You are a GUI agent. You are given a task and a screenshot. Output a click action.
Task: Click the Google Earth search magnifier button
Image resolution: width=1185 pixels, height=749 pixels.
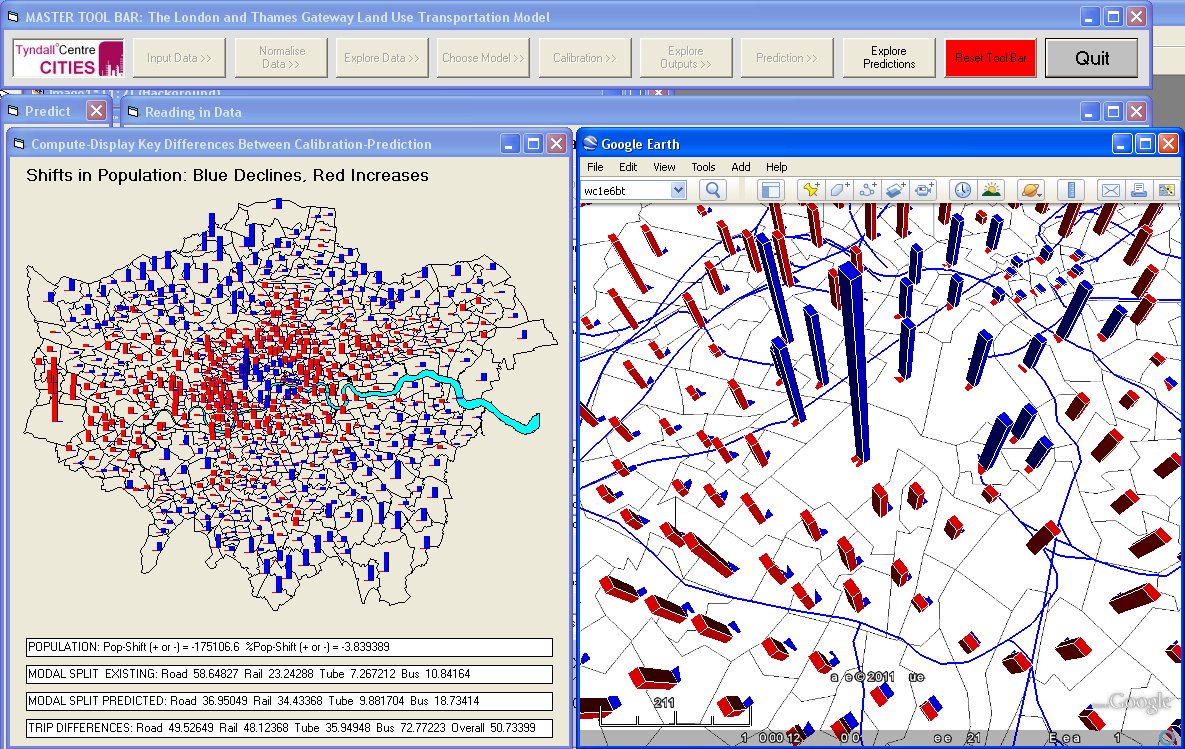[x=713, y=190]
